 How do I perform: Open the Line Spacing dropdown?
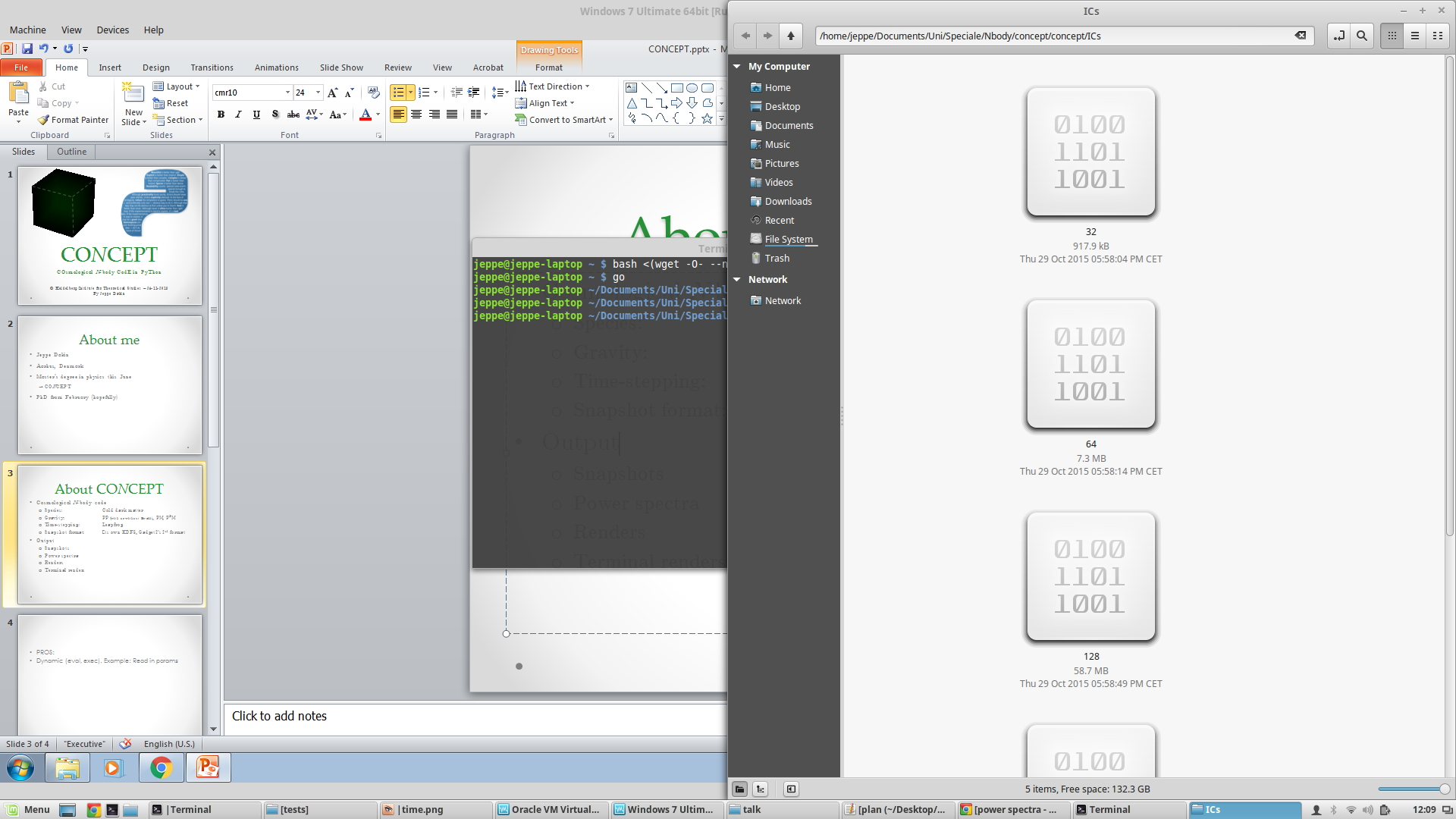(x=500, y=93)
